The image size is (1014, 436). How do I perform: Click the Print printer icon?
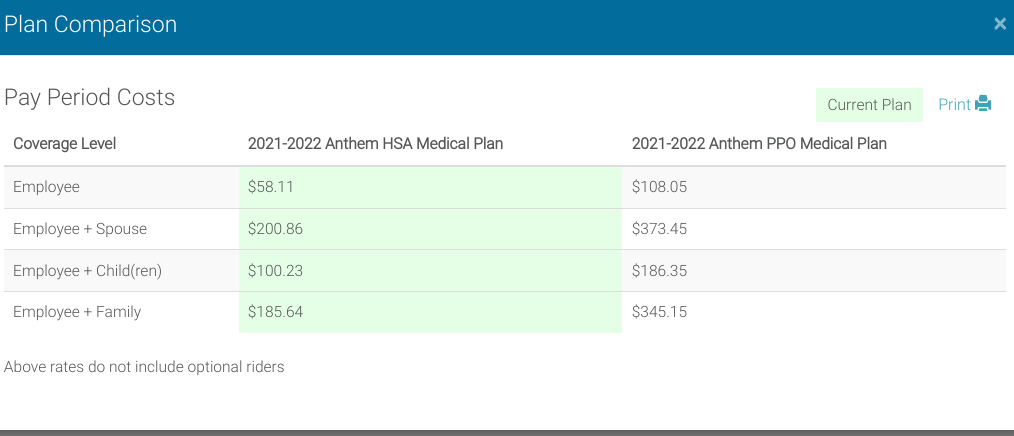[x=983, y=104]
